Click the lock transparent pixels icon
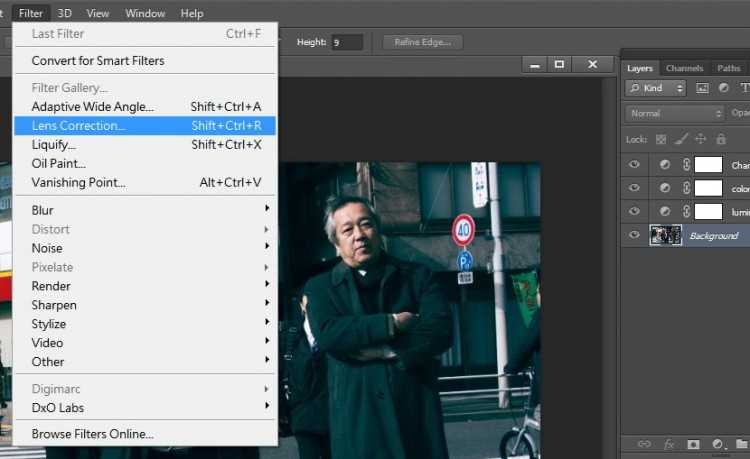750x459 pixels. point(659,139)
